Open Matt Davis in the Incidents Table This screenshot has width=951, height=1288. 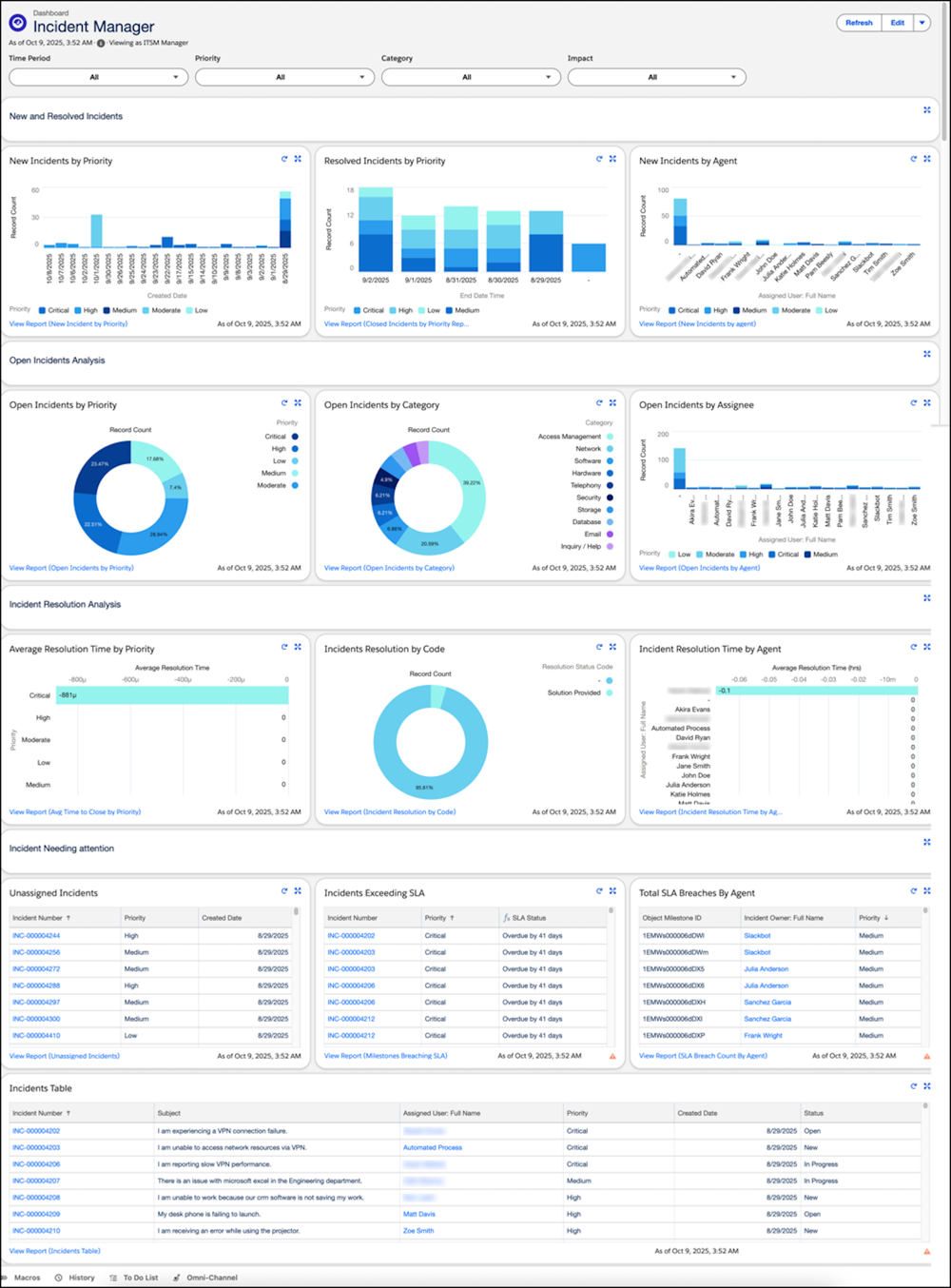click(x=419, y=1214)
